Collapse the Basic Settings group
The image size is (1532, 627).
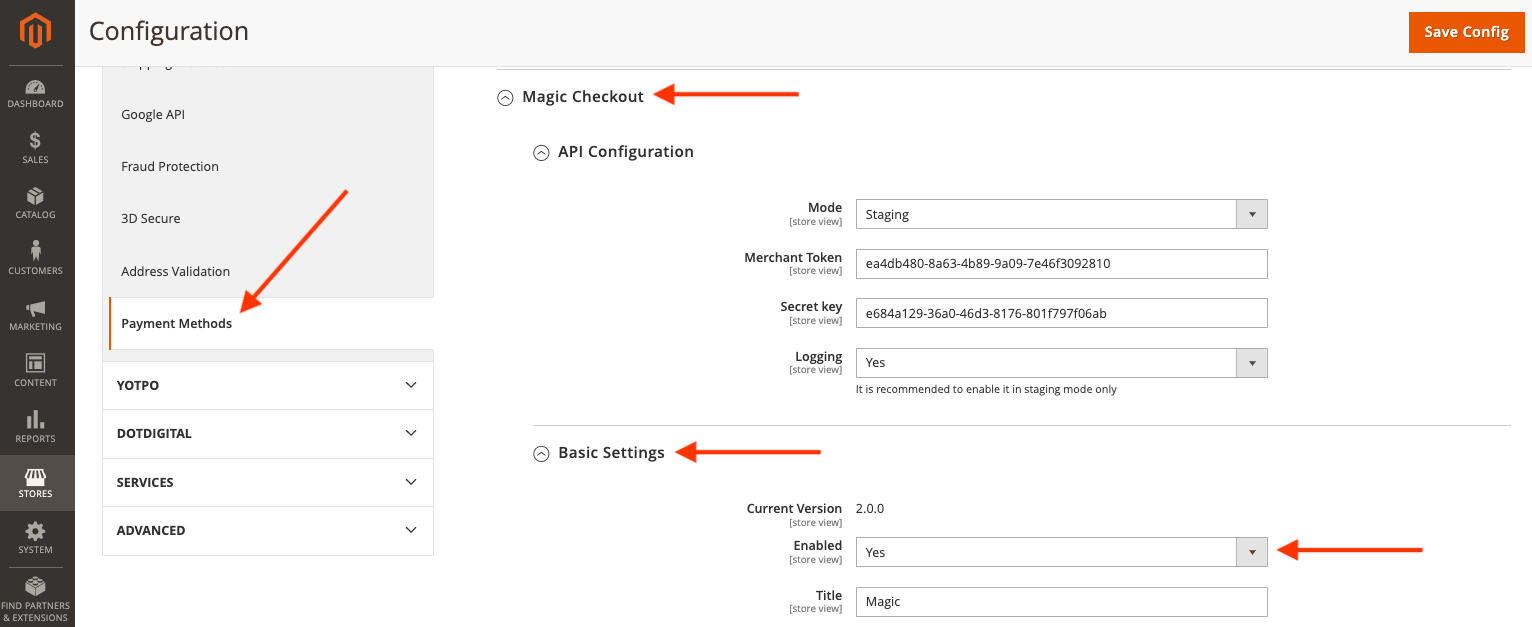[599, 453]
